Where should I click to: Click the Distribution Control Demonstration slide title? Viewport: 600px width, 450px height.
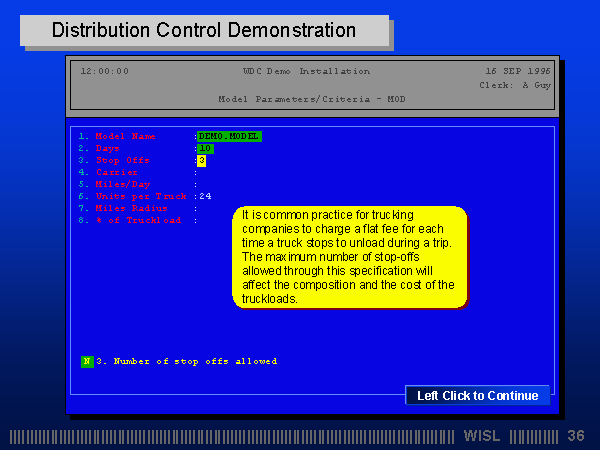coord(204,30)
